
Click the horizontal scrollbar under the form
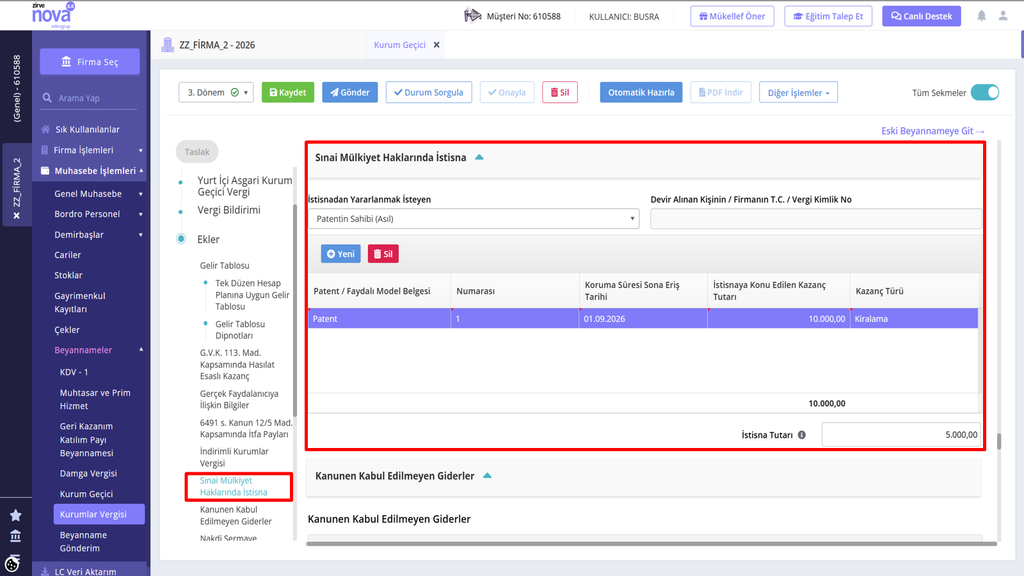[x=651, y=543]
